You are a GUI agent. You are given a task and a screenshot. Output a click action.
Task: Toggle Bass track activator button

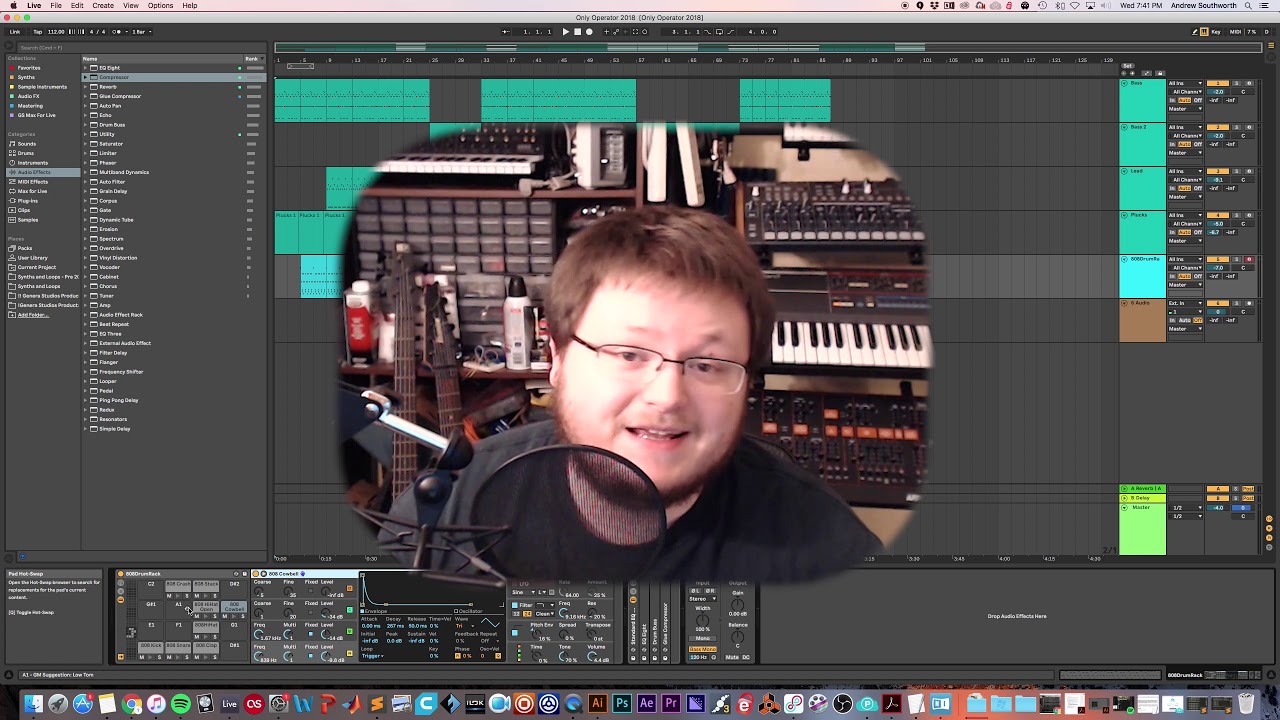click(1218, 83)
